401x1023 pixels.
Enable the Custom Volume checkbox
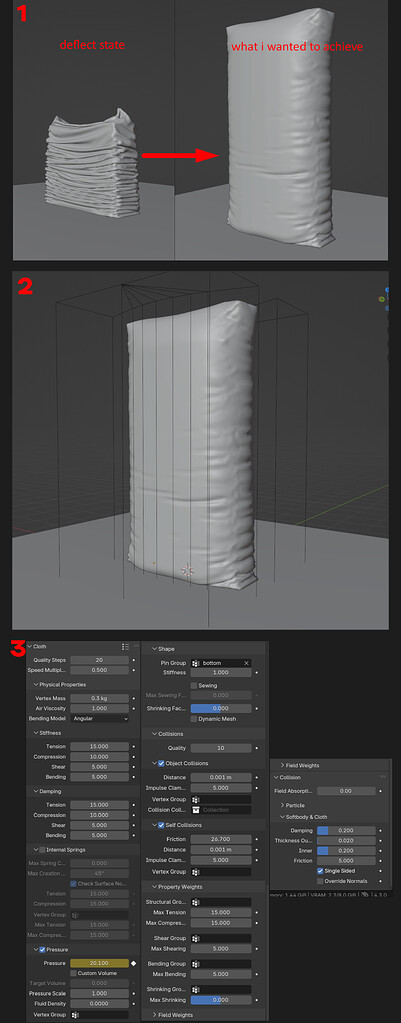(73, 973)
